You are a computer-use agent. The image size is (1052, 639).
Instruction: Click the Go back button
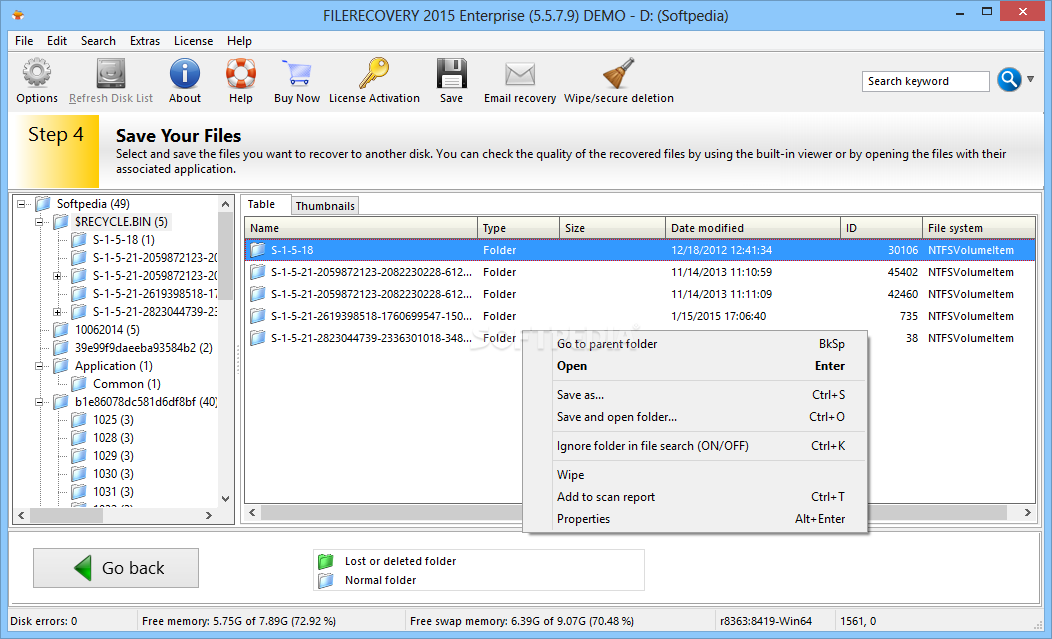(116, 568)
